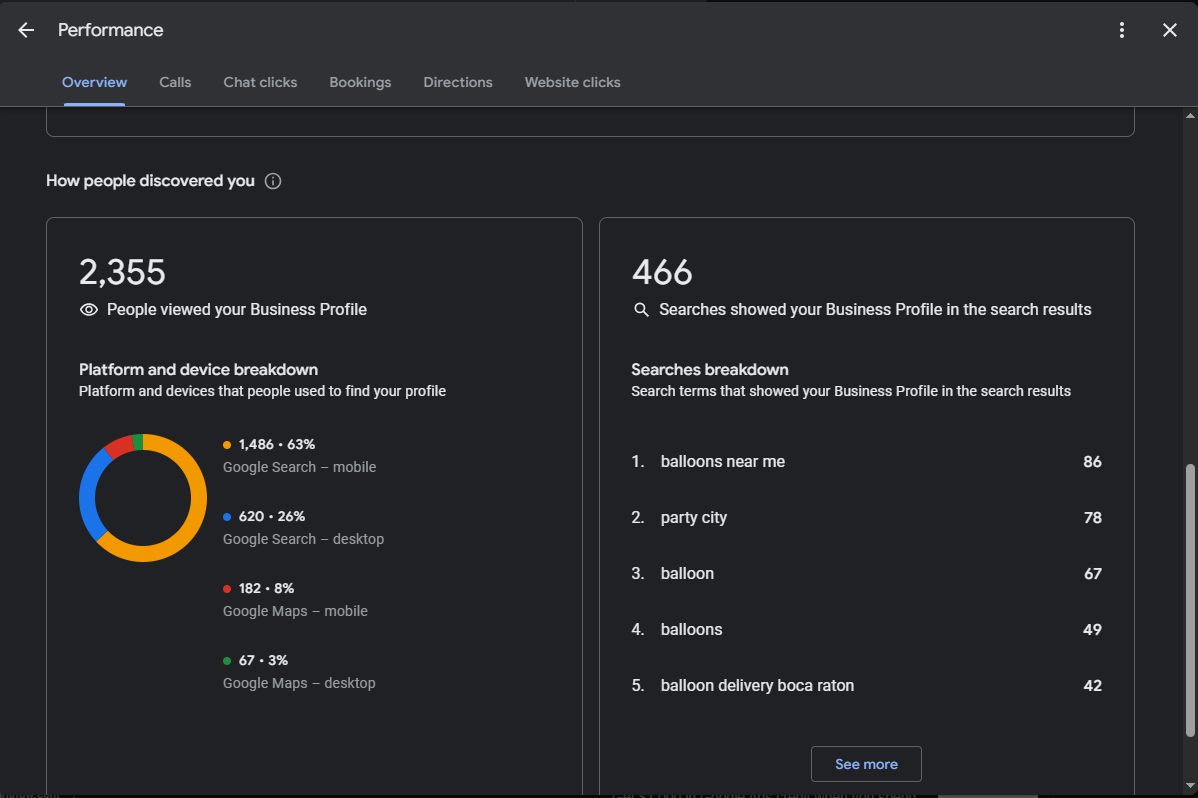Image resolution: width=1198 pixels, height=798 pixels.
Task: Click the orange Google Search mobile dot
Action: (x=227, y=445)
